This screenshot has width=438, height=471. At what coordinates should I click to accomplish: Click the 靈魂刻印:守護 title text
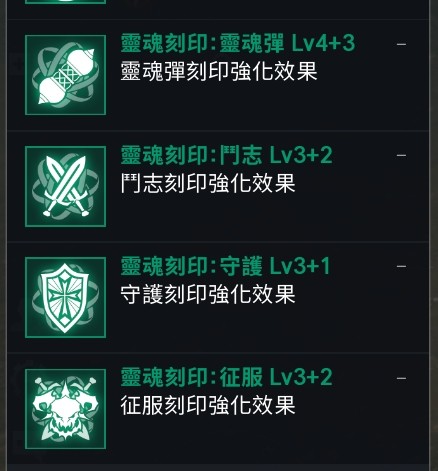coord(191,266)
